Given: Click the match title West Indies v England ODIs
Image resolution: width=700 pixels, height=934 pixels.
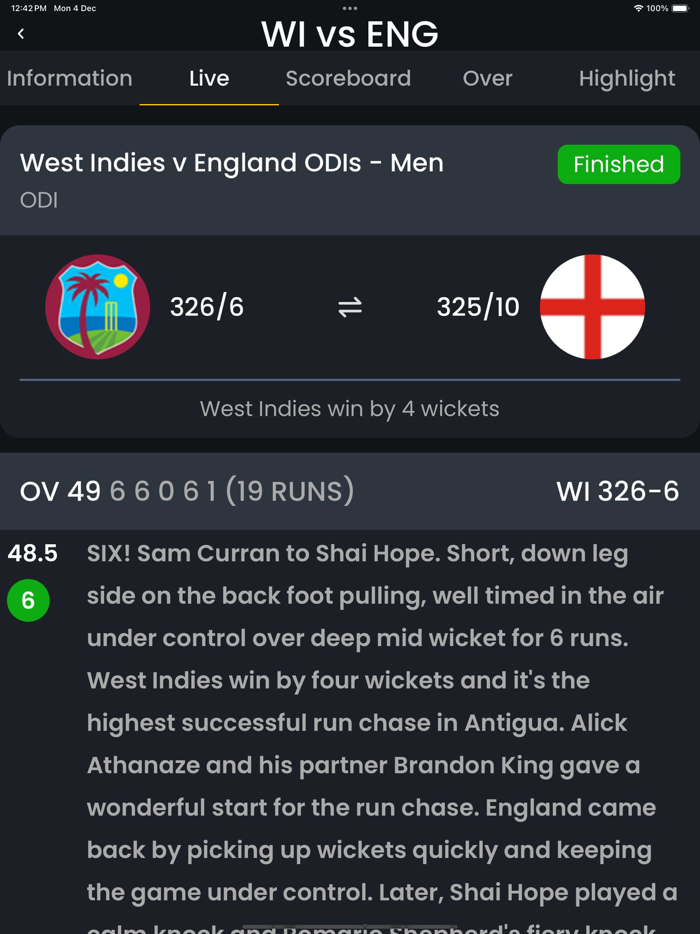Looking at the screenshot, I should pyautogui.click(x=231, y=163).
